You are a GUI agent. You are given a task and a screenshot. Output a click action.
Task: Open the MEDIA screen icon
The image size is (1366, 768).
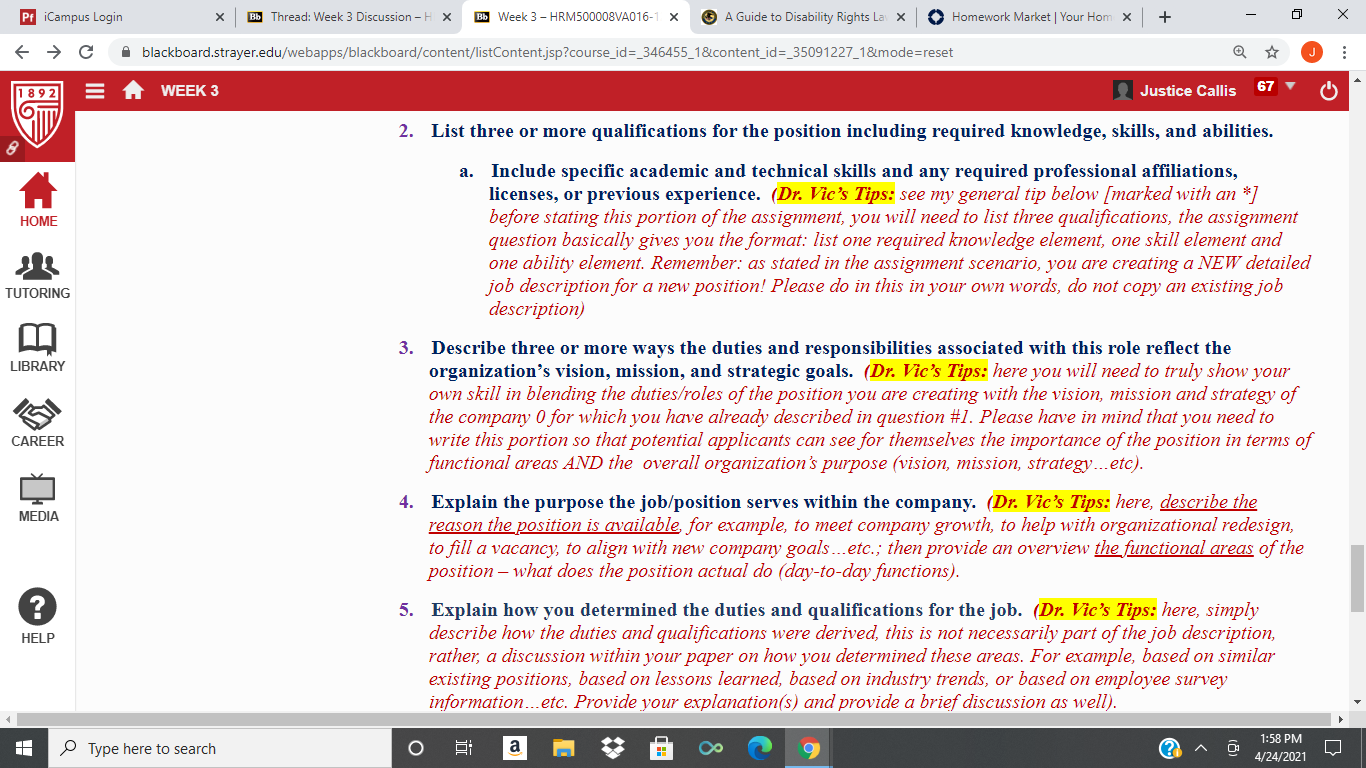tap(38, 498)
